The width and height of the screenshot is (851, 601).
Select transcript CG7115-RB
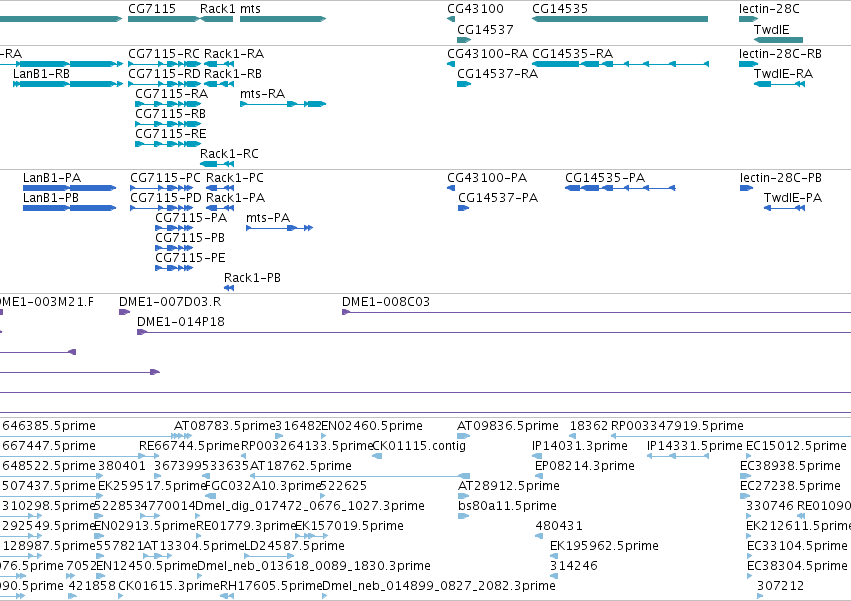coord(170,114)
